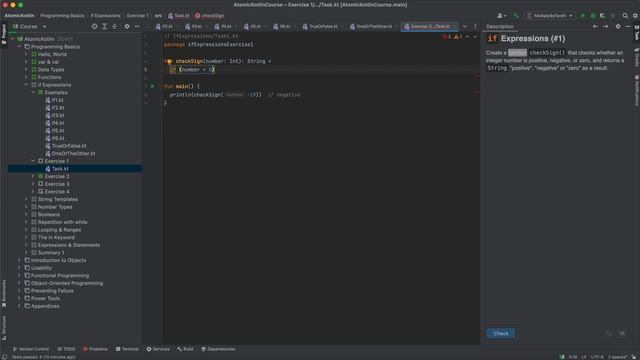
Task: Select Expressions & Statements lesson
Action: [69, 245]
